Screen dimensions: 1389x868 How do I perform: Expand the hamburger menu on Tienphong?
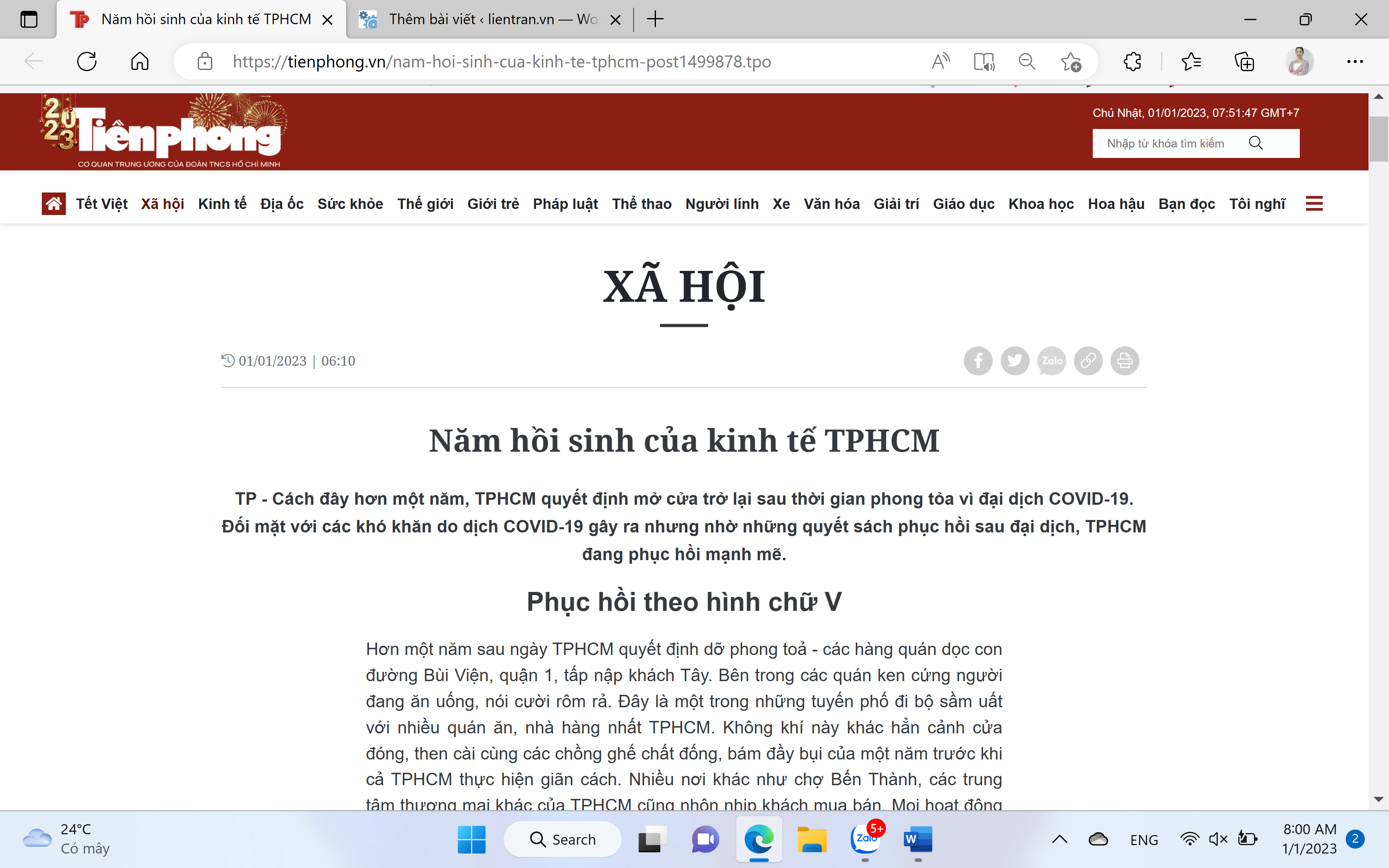pos(1314,204)
